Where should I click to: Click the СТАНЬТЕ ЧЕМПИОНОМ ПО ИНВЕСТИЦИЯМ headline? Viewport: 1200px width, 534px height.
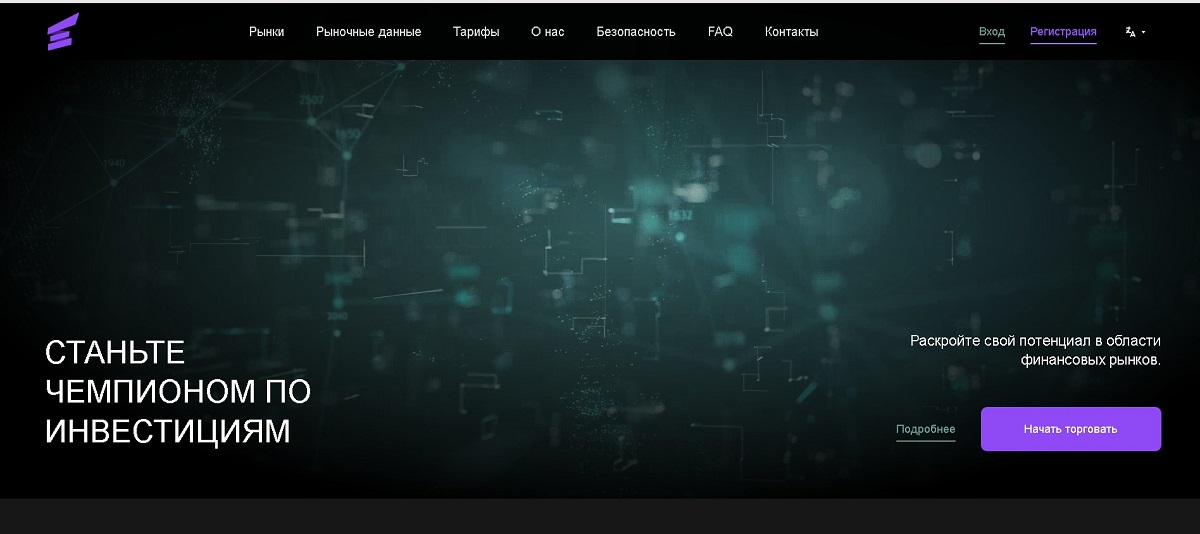click(178, 391)
